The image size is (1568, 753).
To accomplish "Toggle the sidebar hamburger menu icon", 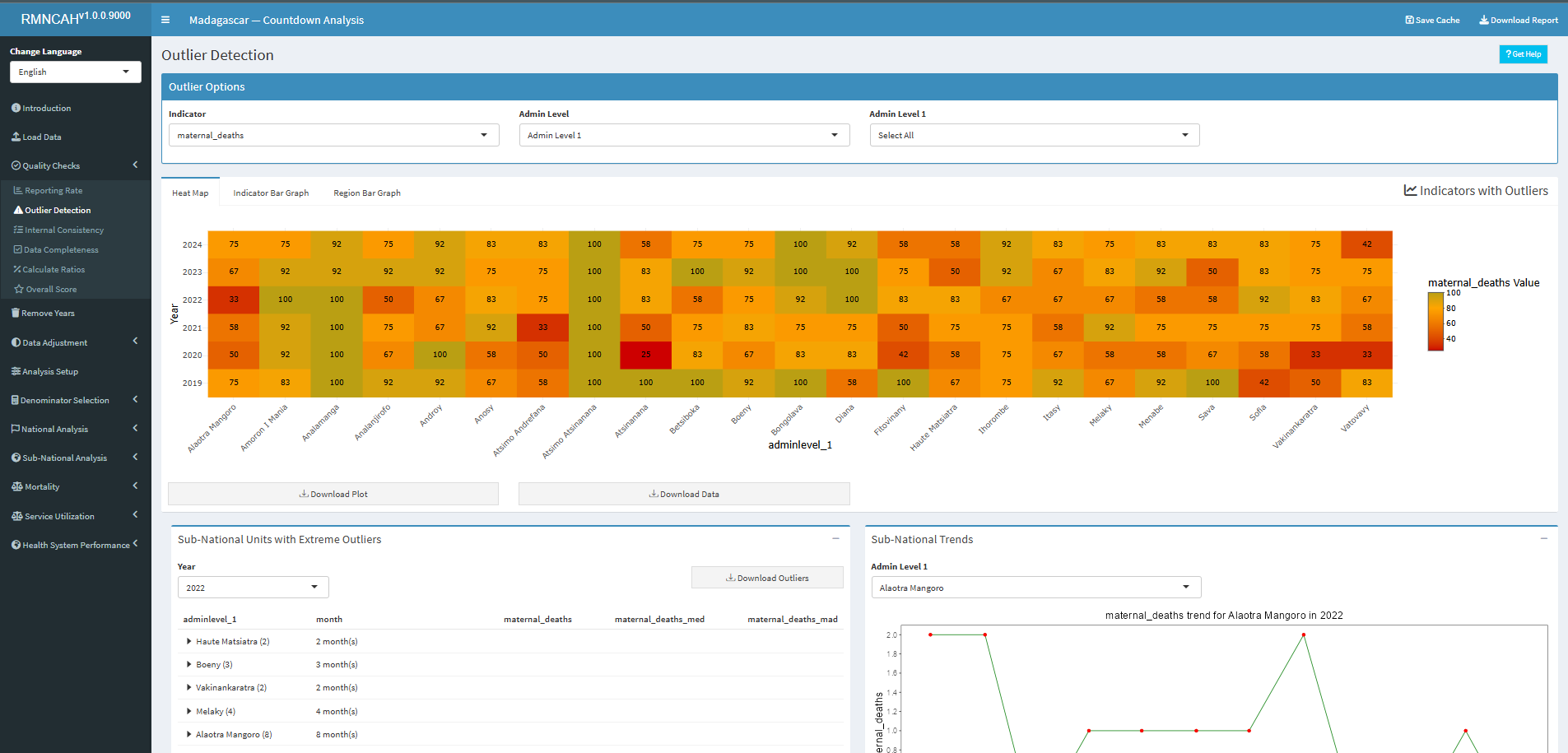I will click(x=165, y=20).
